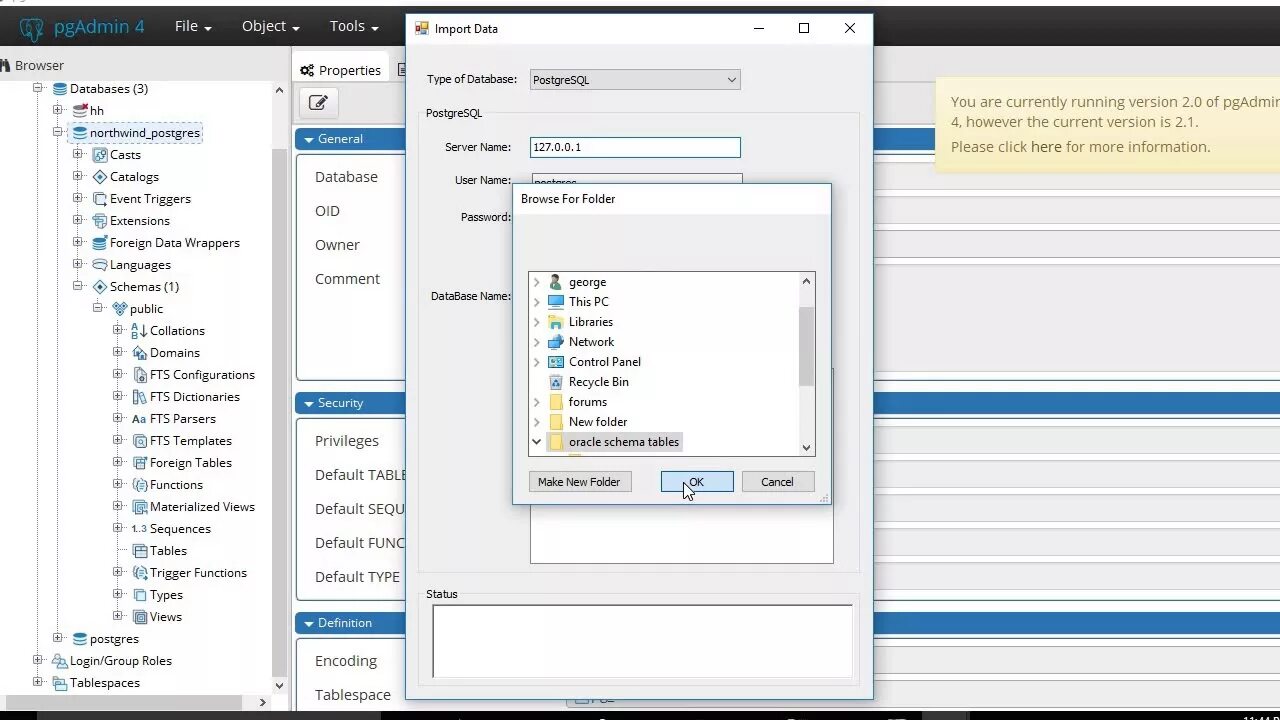Select Network in the folder tree
1280x720 pixels.
tap(591, 342)
